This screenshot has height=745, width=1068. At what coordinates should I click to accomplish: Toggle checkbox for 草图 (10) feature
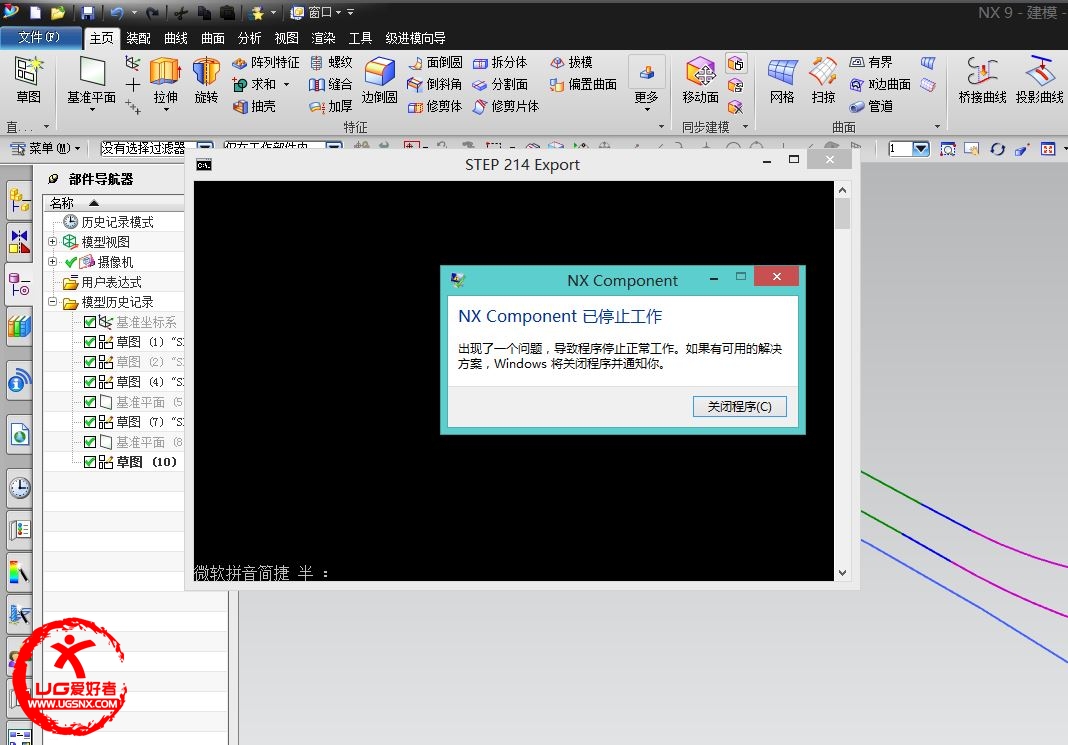(x=90, y=462)
